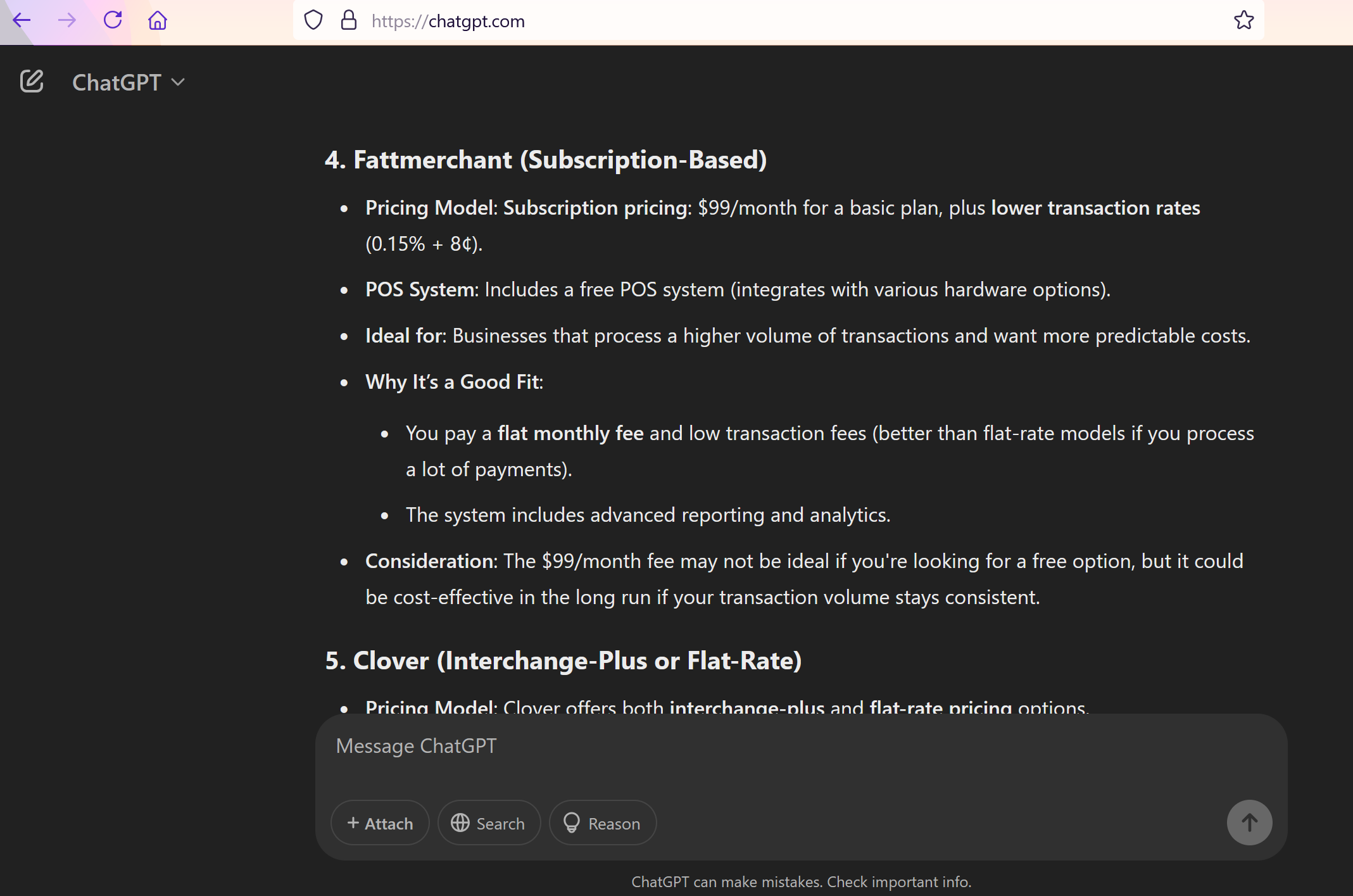The image size is (1353, 896).
Task: Click the lightbulb icon in Reason
Action: [x=572, y=823]
